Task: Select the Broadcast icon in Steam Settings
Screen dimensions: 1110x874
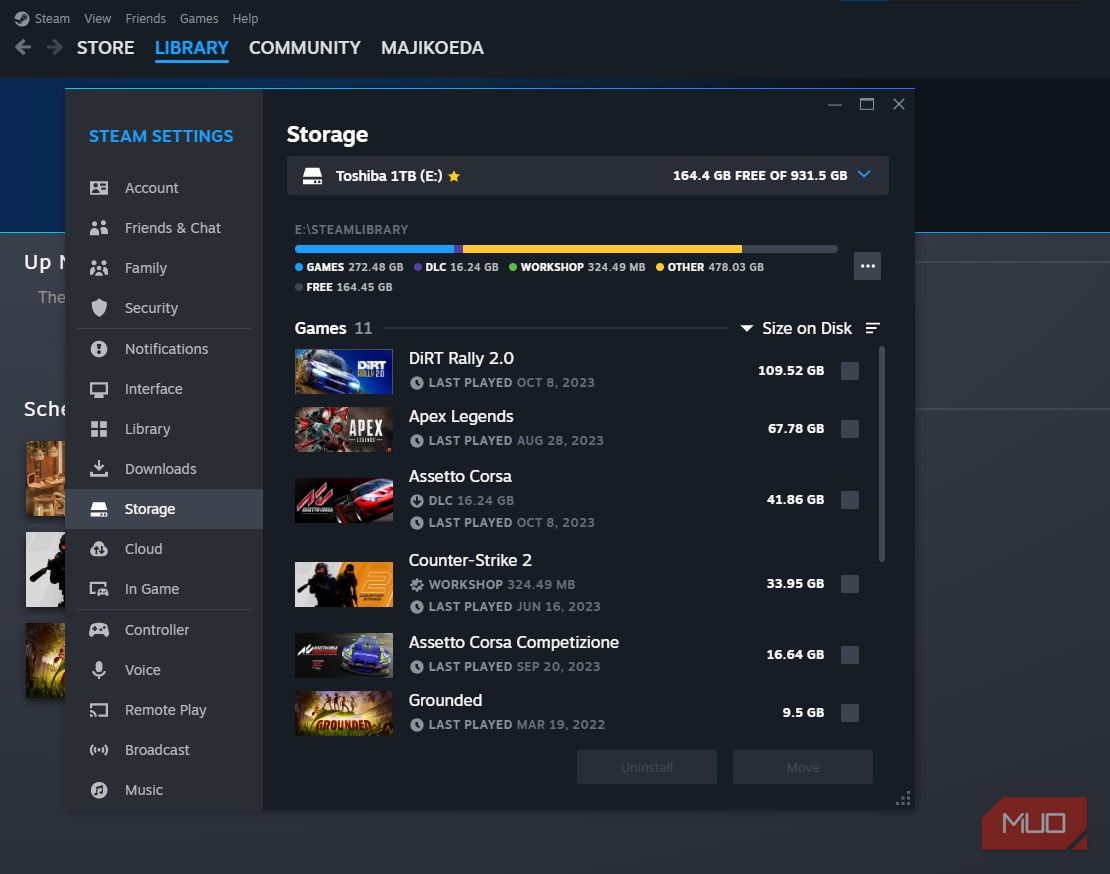Action: tap(99, 750)
